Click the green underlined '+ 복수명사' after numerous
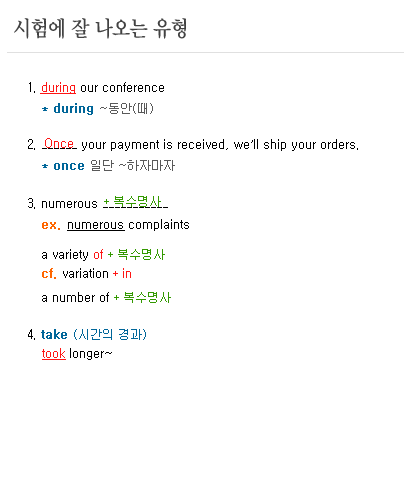This screenshot has width=410, height=480. click(x=136, y=202)
